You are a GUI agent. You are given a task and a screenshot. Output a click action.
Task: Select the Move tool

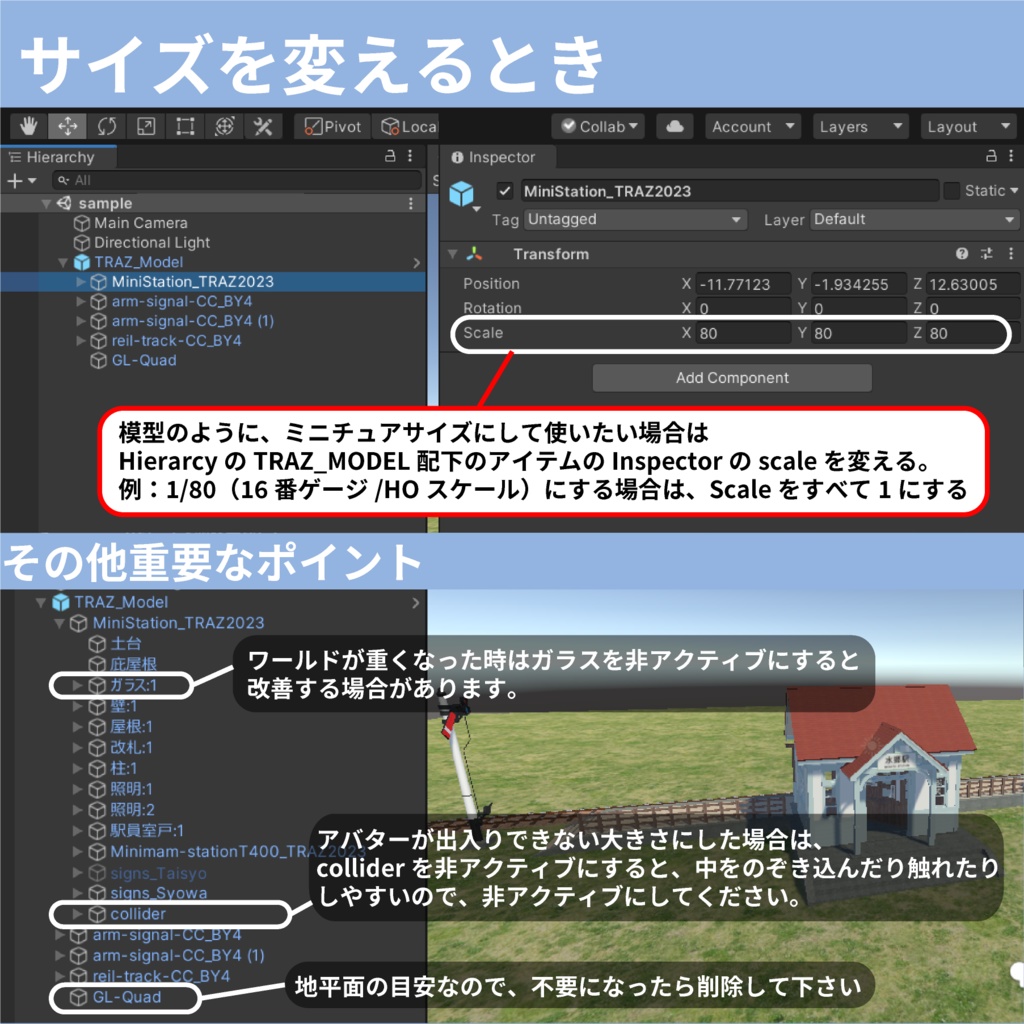click(x=67, y=126)
